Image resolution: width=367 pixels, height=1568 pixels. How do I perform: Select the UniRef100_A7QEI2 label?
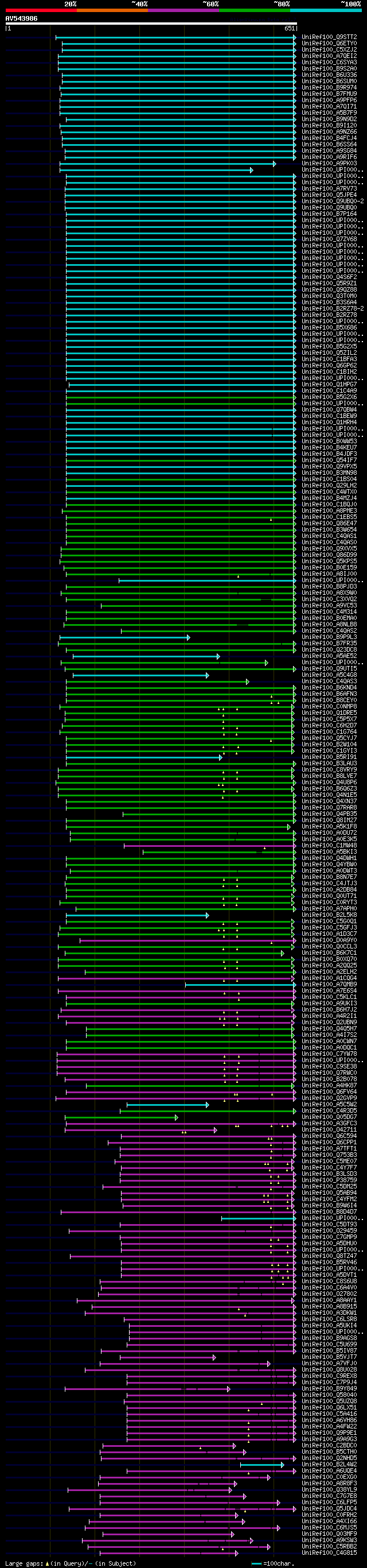click(329, 56)
